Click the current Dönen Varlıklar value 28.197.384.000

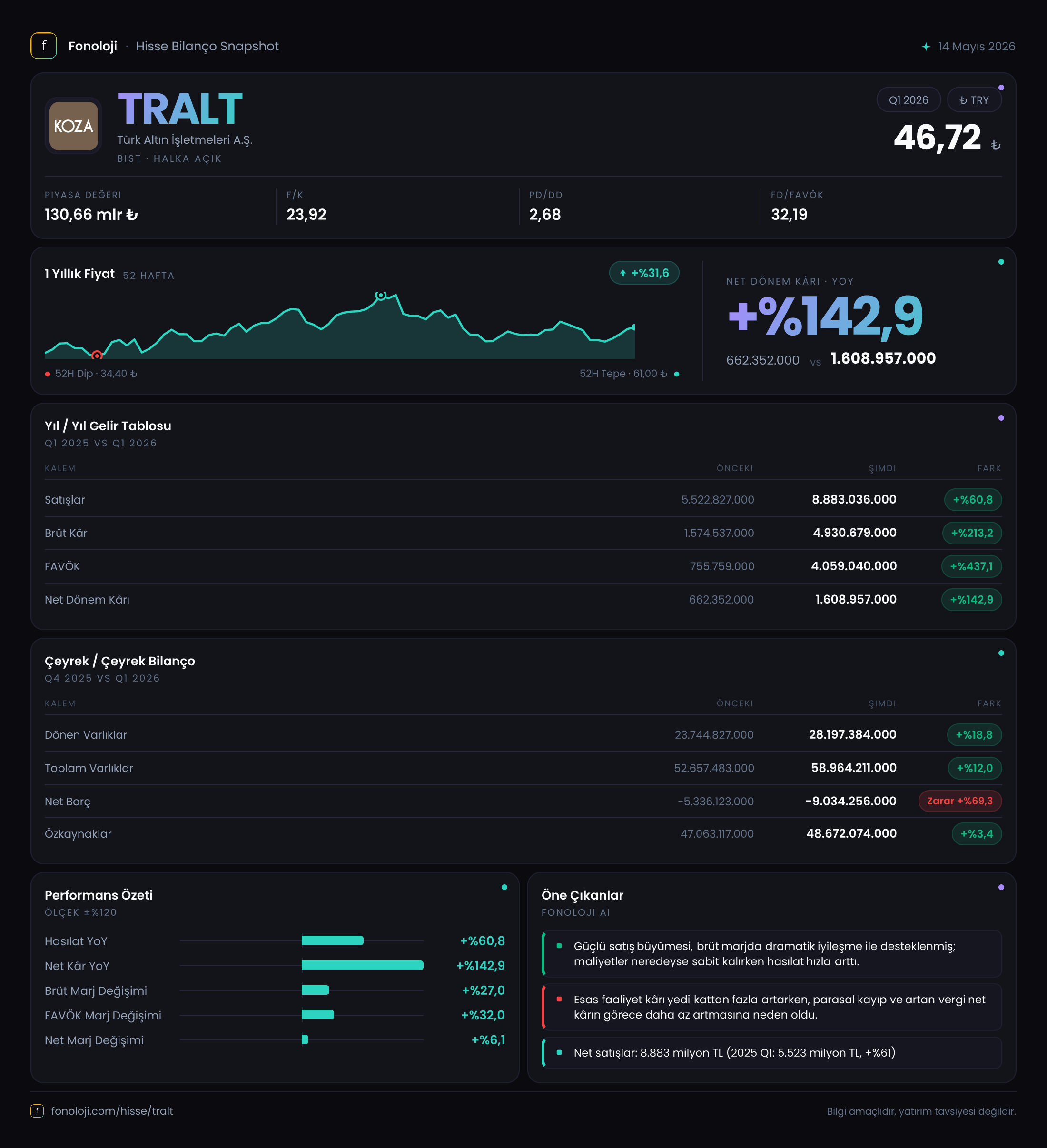(853, 734)
